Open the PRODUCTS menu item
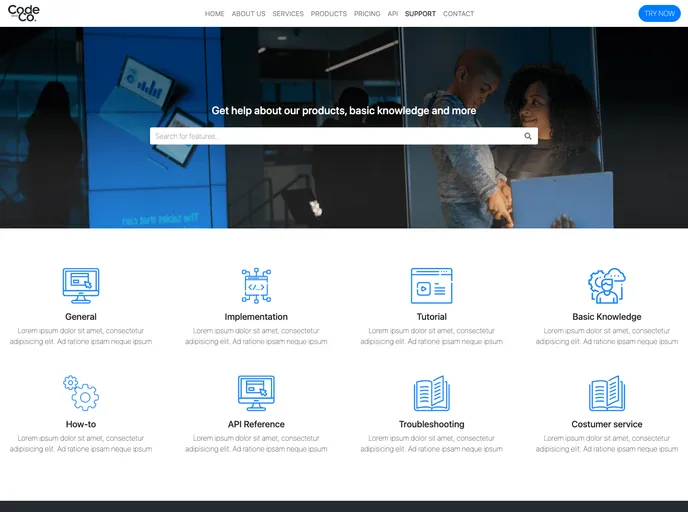Viewport: 688px width, 512px height. tap(329, 14)
